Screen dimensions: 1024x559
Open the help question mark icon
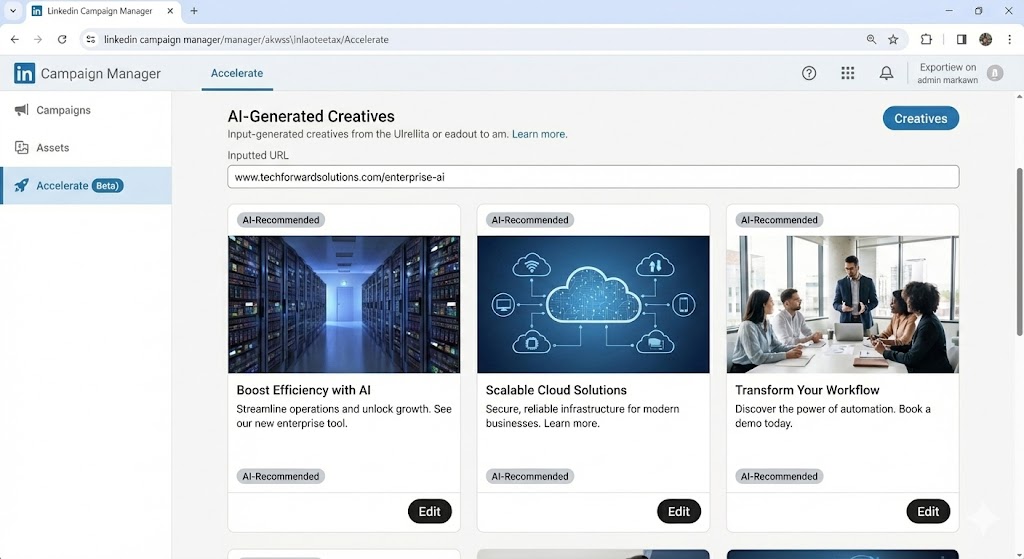coord(808,73)
